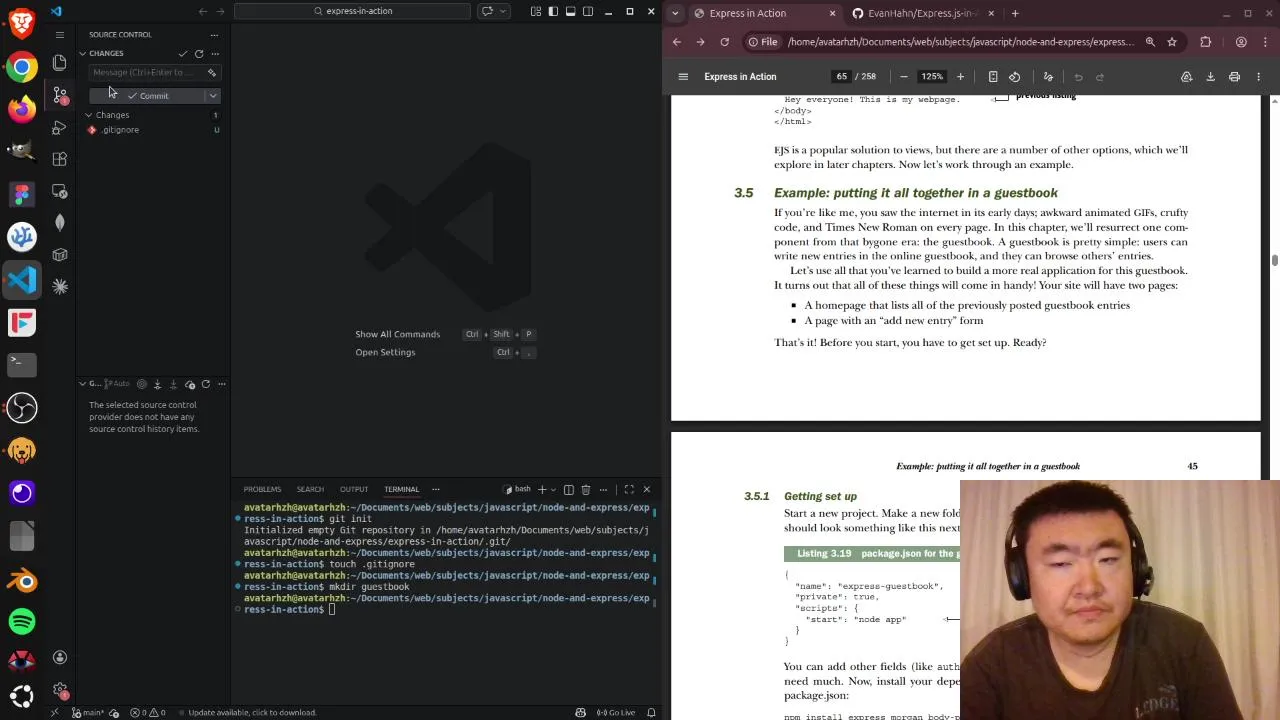The height and width of the screenshot is (720, 1280).
Task: Open the Source Control views ellipsis menu
Action: point(214,34)
